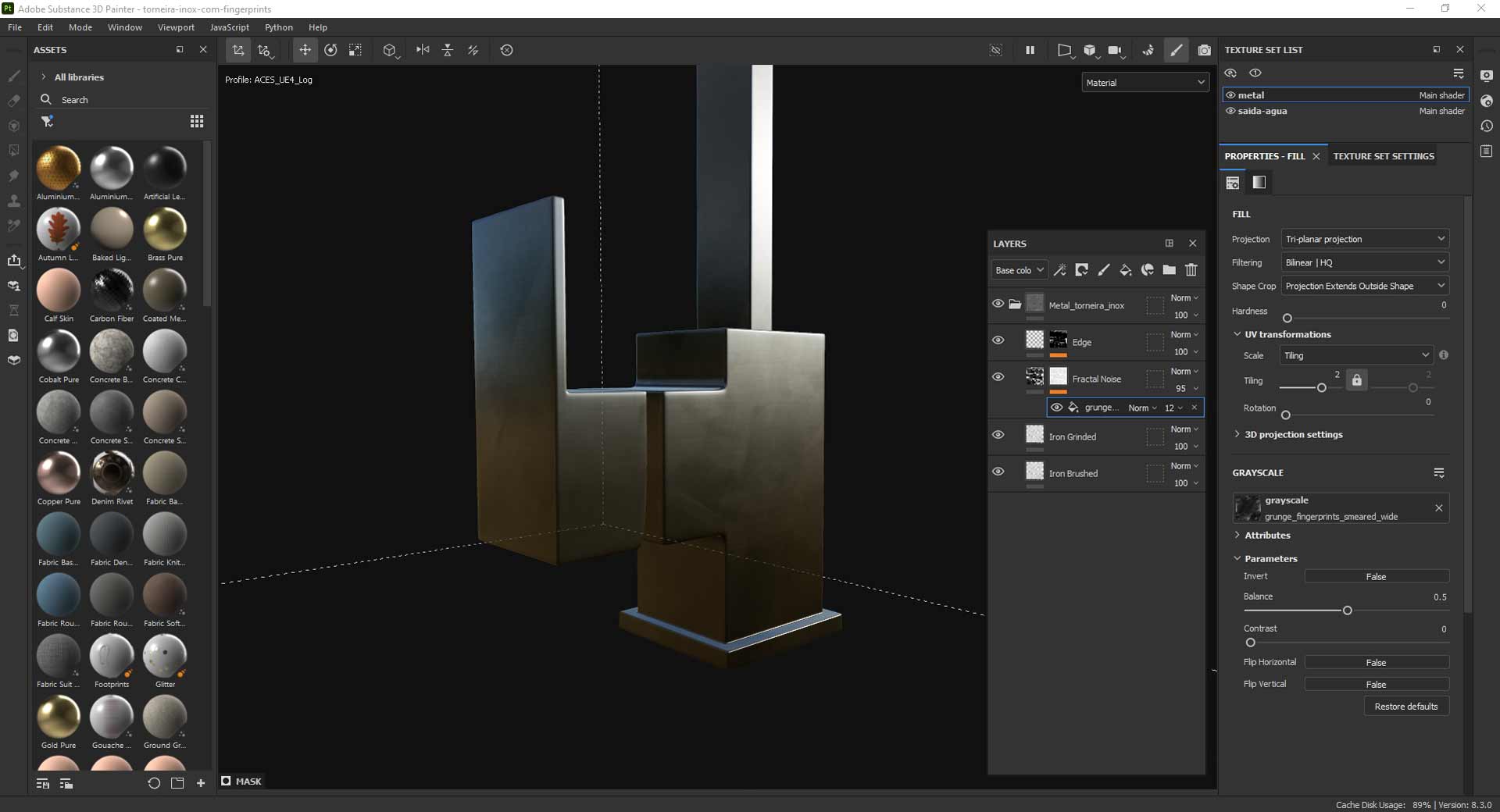Click the symmetry mirror icon in toolbar
Image resolution: width=1500 pixels, height=812 pixels.
click(423, 50)
